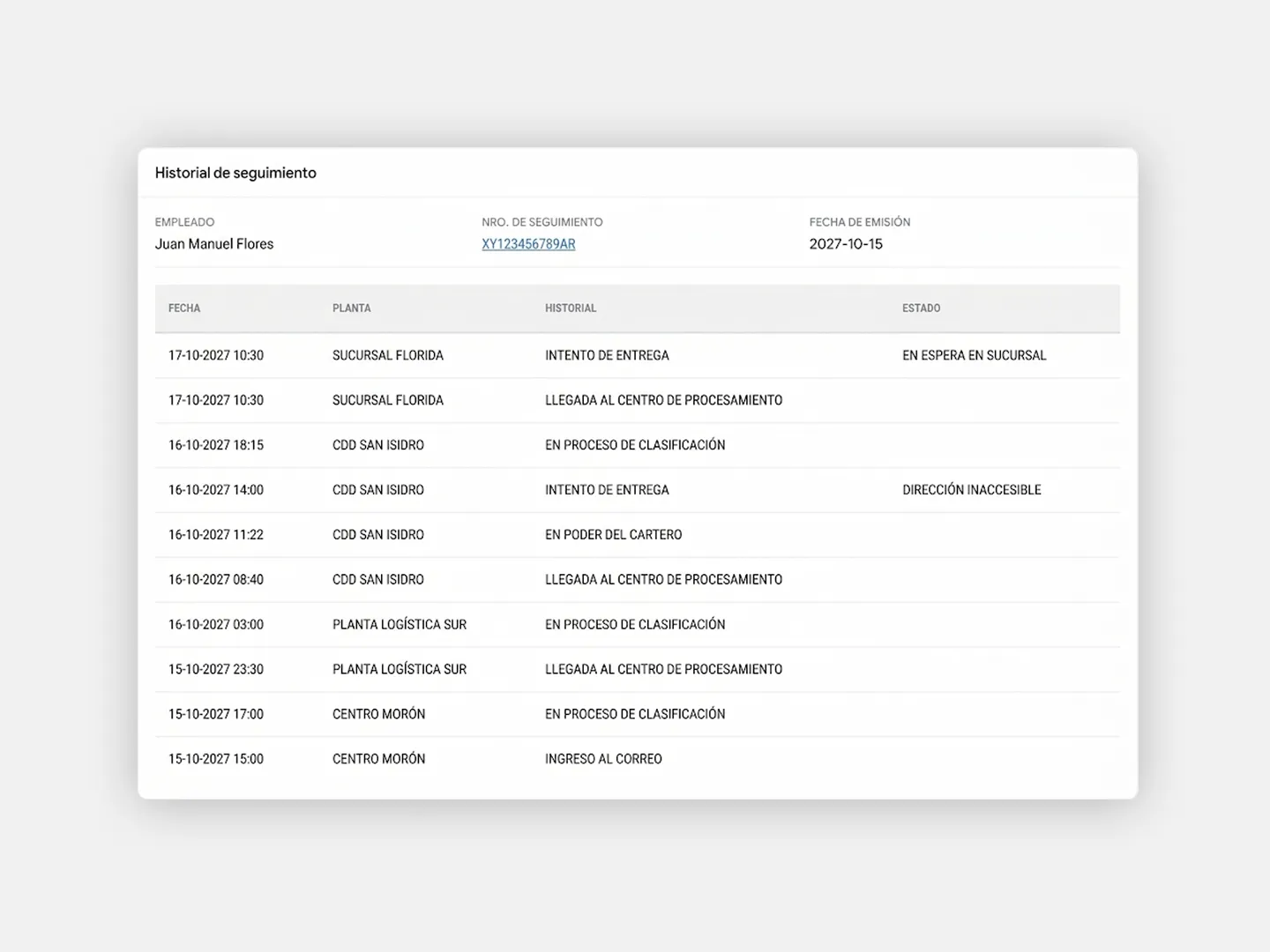Click 'EN PROCESO DE CLASIFICACIÓN' in the 03:00 row
Image resolution: width=1270 pixels, height=952 pixels.
[x=635, y=625]
